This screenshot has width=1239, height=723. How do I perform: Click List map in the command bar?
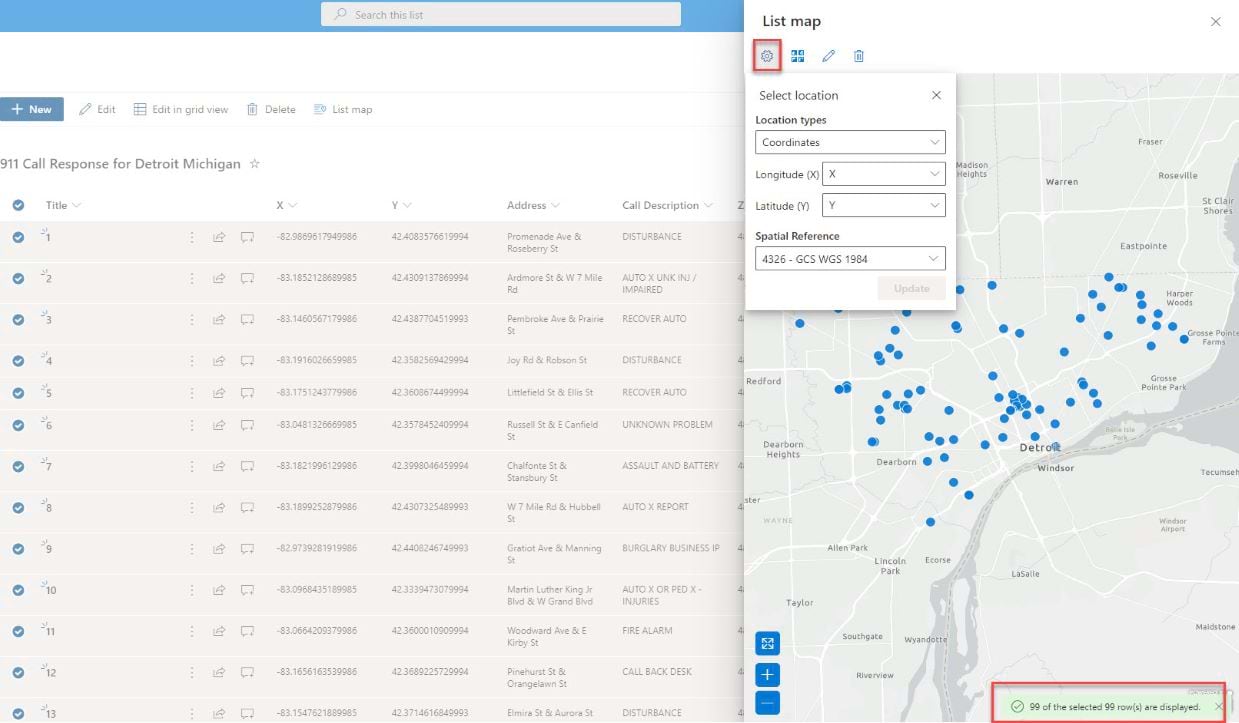[x=343, y=109]
